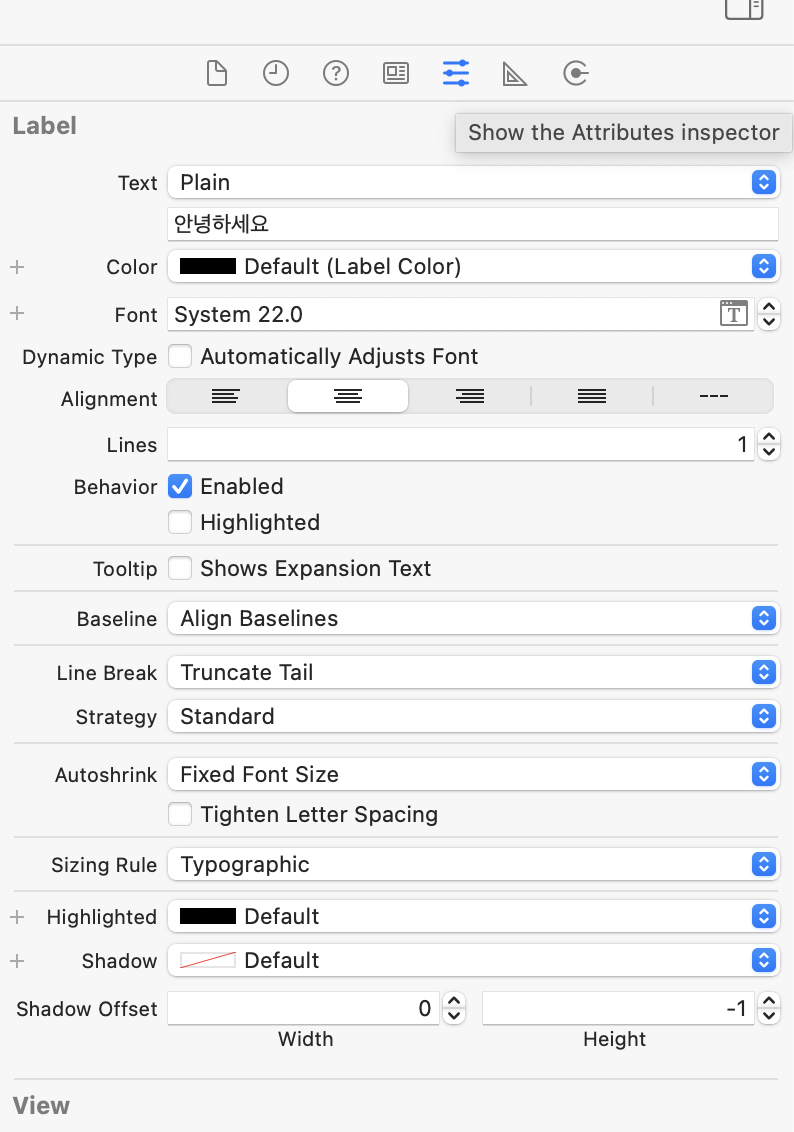Open the Color dropdown Default Label Color
Screen dimensions: 794x1132
point(474,266)
